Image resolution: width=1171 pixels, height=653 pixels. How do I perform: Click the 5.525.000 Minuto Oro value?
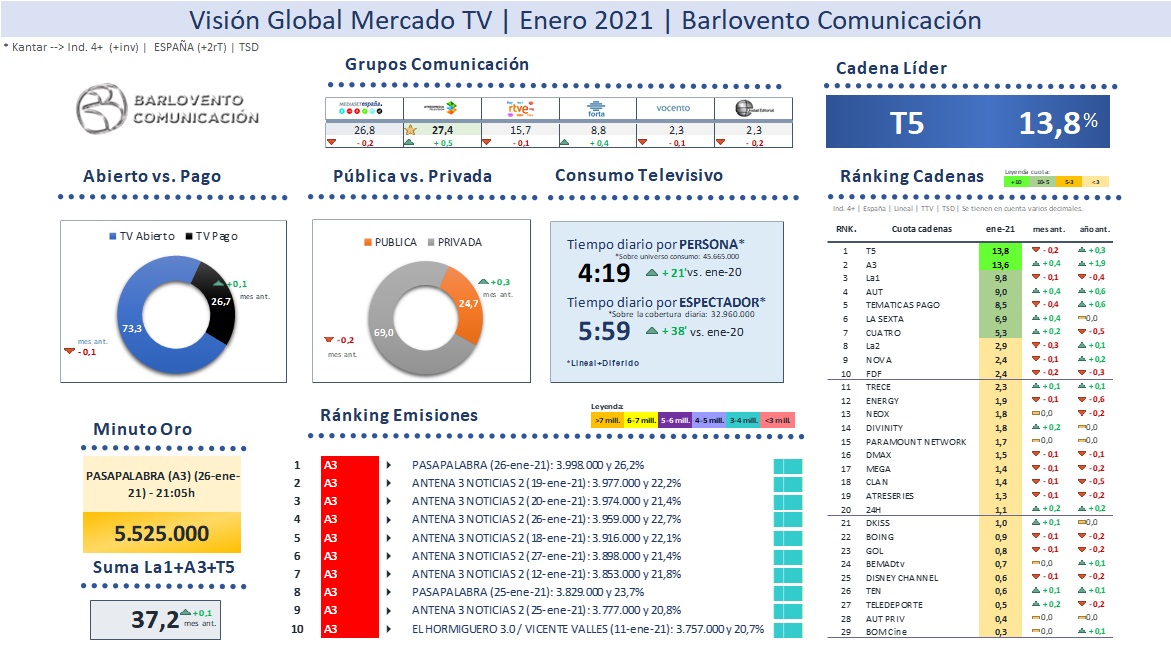point(162,533)
